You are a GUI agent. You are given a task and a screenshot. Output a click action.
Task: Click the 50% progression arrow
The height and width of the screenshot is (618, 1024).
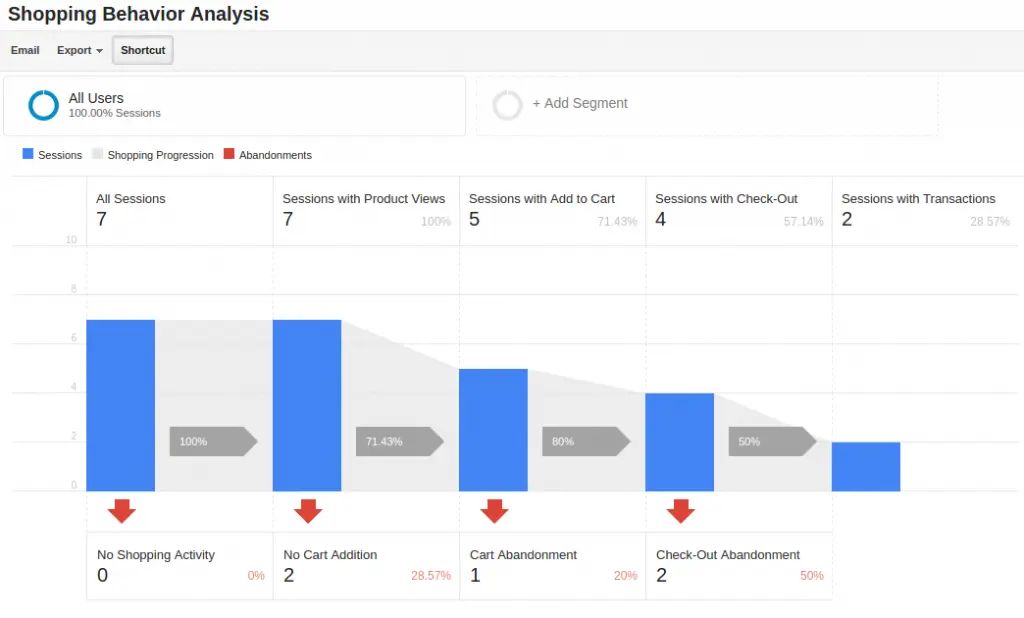click(x=773, y=441)
